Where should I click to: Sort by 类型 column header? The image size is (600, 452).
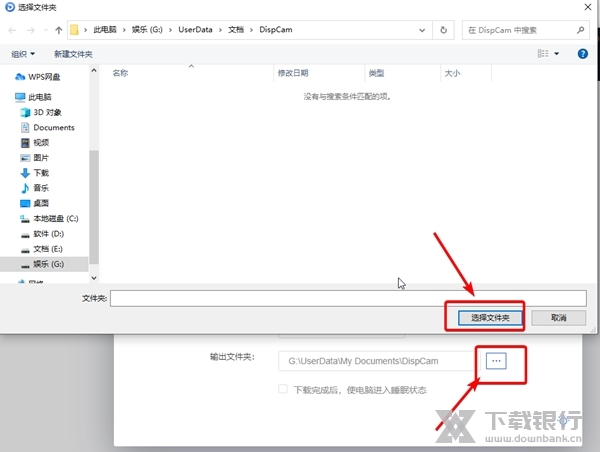tap(376, 73)
